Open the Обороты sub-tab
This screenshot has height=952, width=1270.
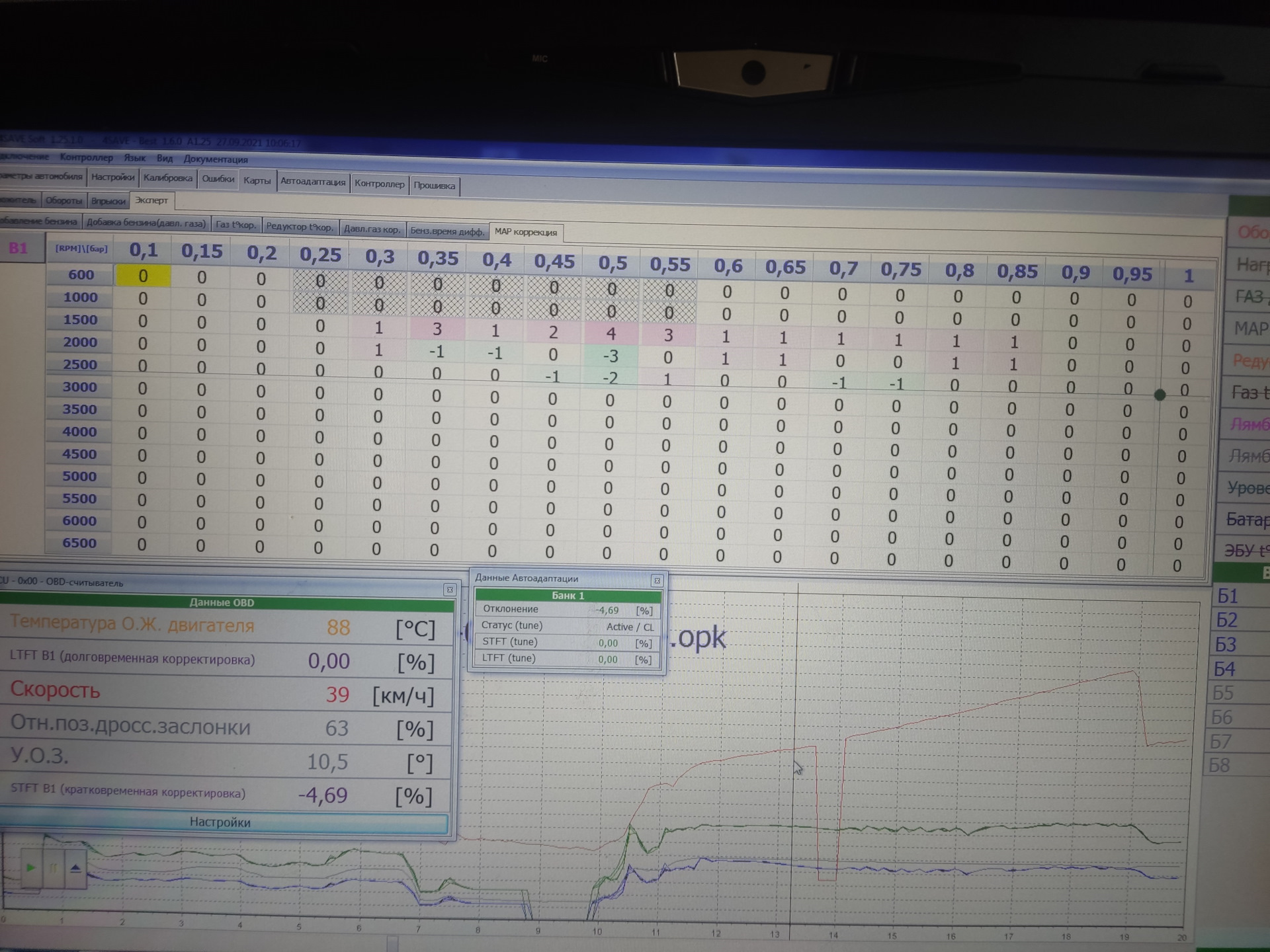[x=63, y=200]
